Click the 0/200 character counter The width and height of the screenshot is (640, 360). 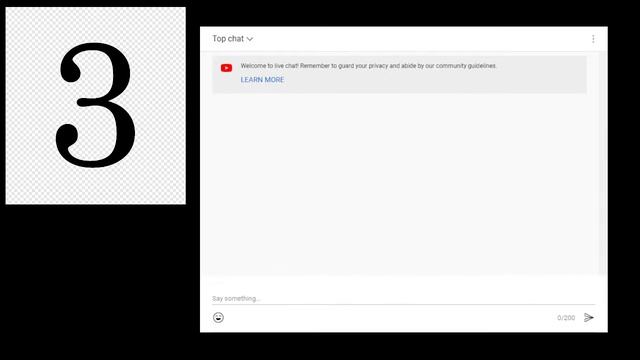[x=566, y=318]
